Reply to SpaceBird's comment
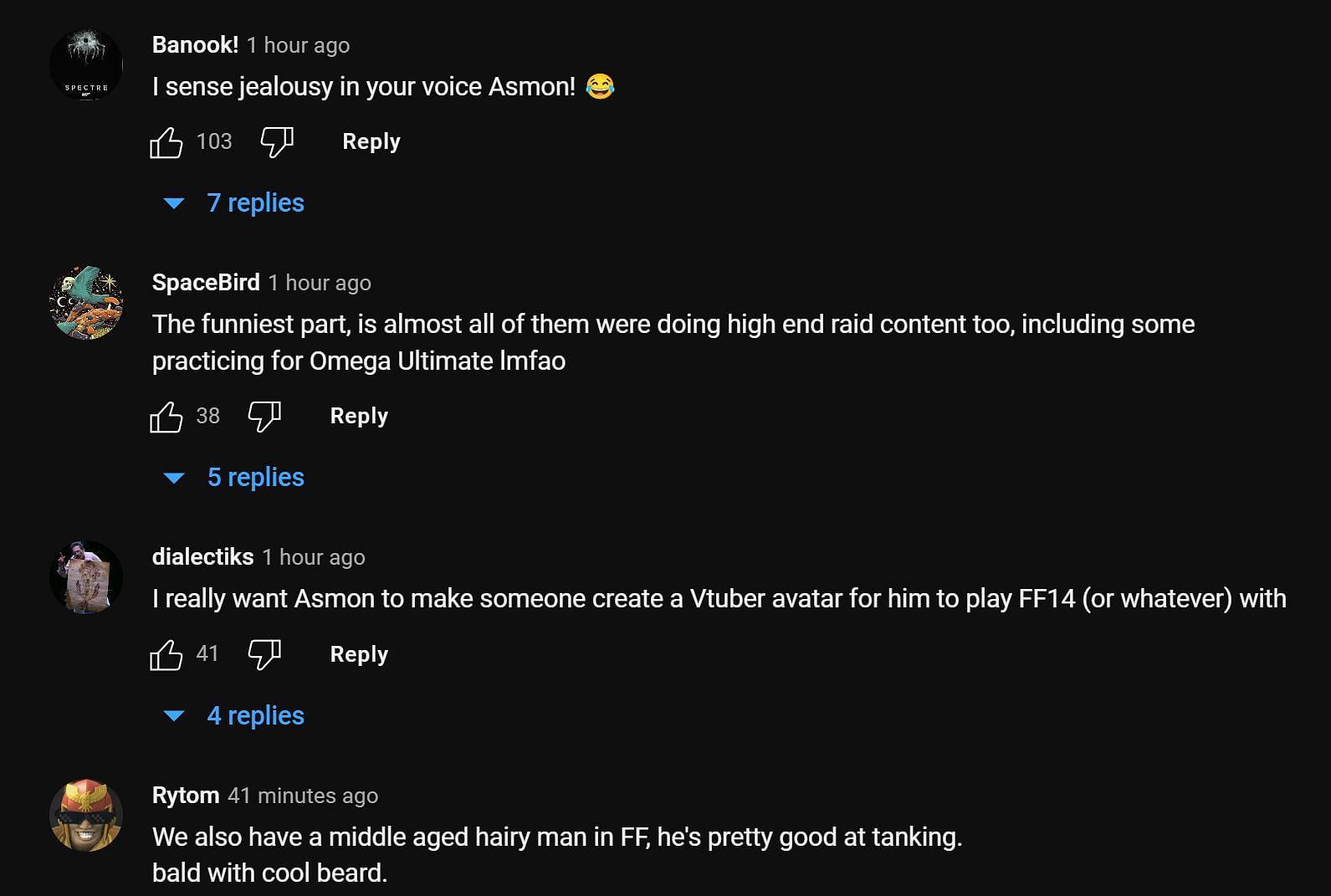The image size is (1331, 896). click(359, 417)
